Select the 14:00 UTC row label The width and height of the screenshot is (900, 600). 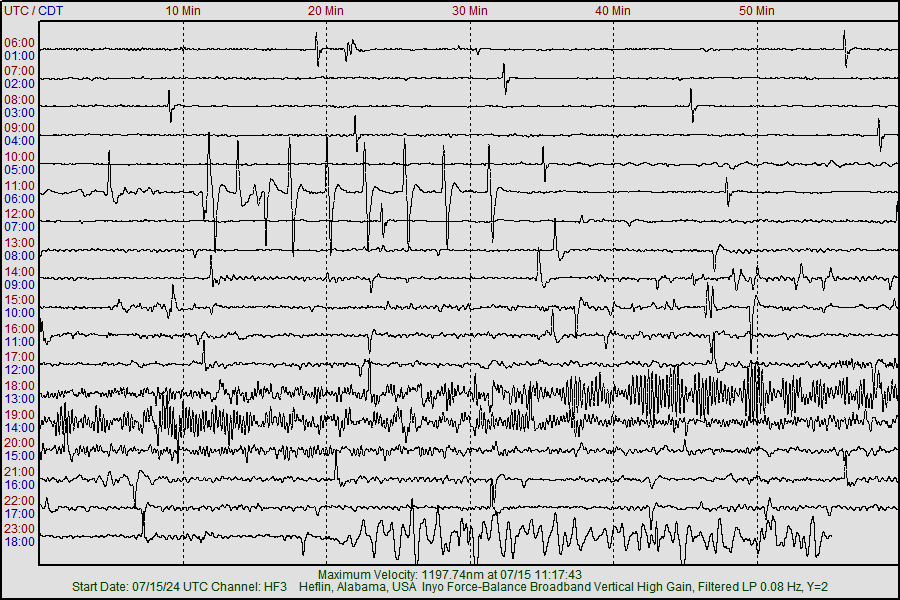(x=20, y=272)
